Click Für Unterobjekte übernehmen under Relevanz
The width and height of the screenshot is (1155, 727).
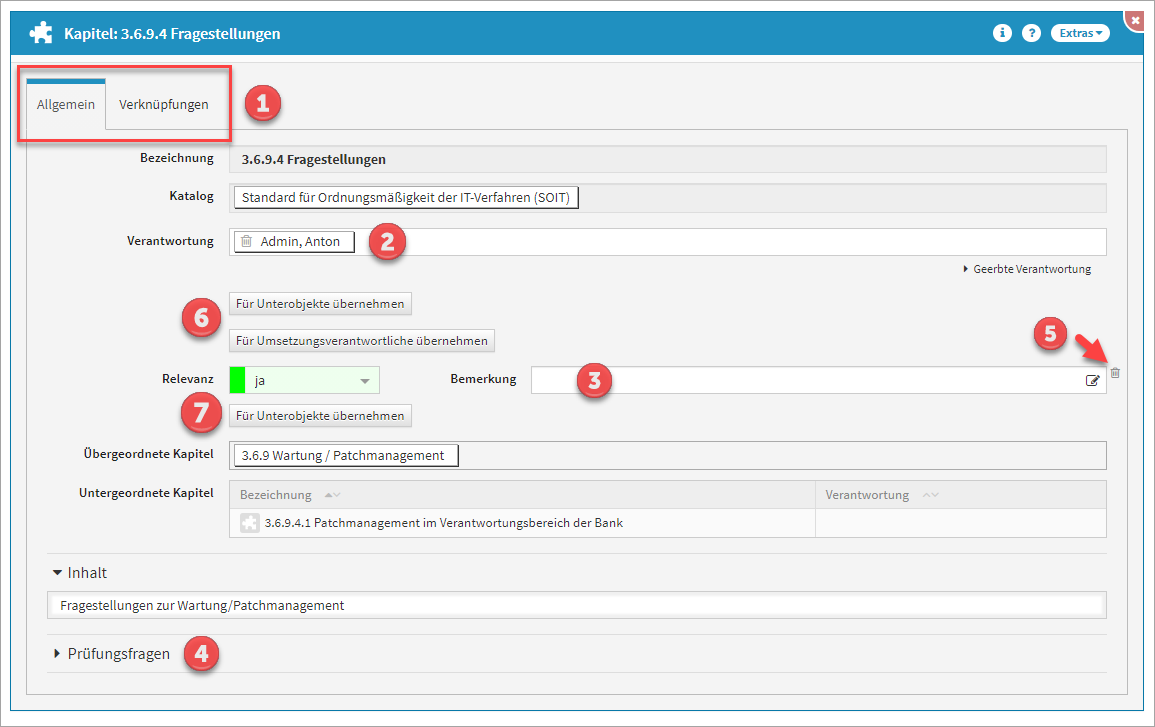(x=320, y=415)
